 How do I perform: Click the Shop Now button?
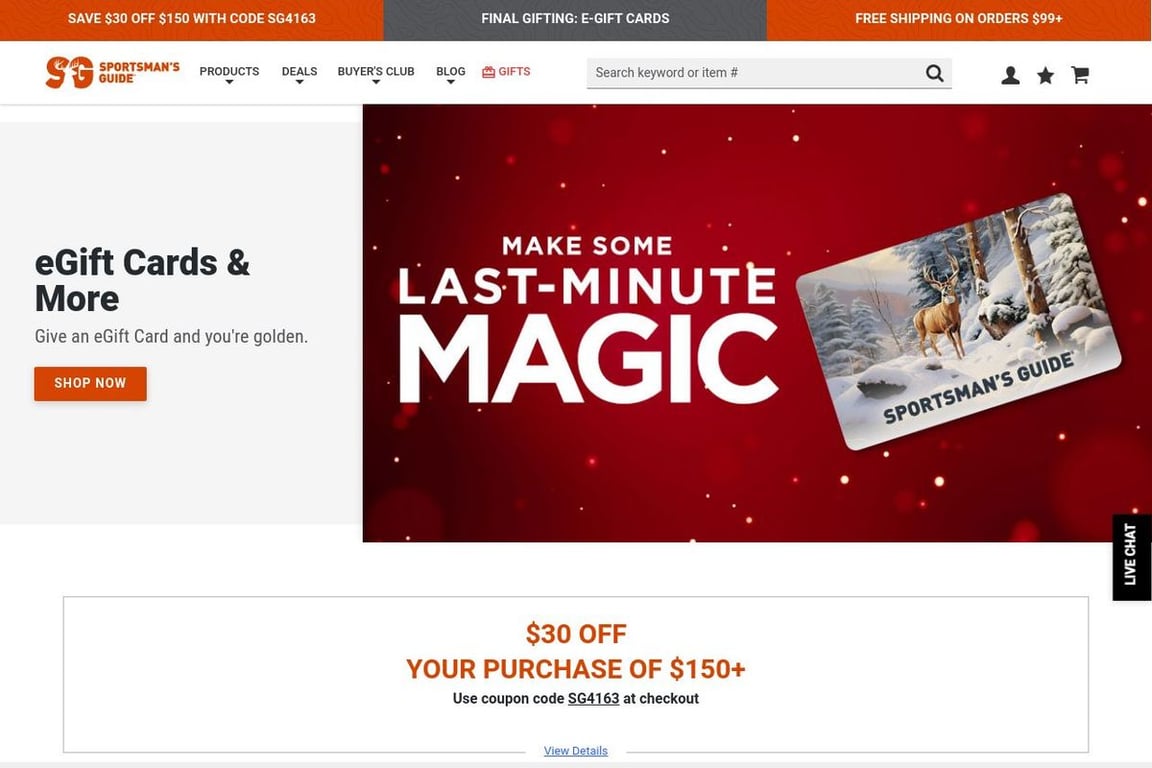coord(90,384)
